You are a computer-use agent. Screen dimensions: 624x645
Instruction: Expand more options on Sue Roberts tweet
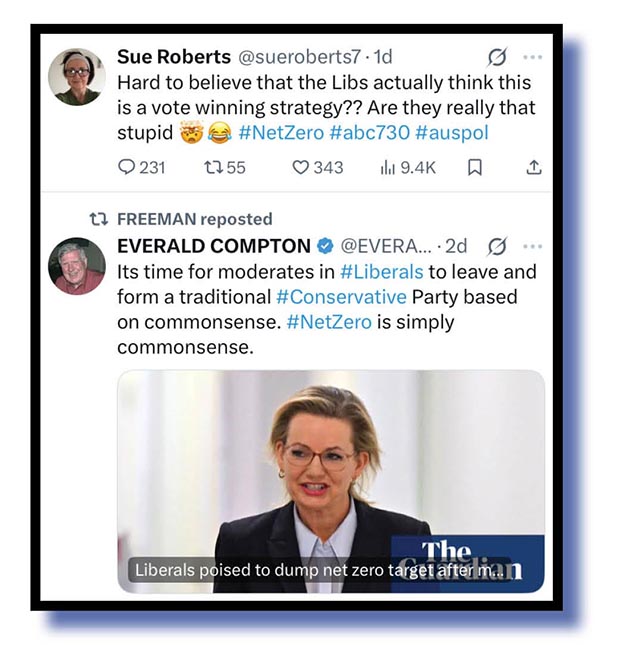(x=533, y=57)
